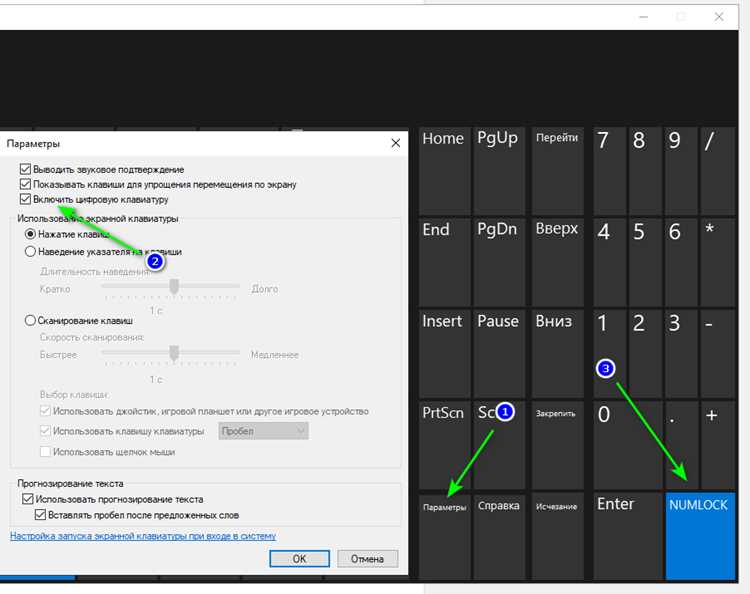Tap the numpad 7 key
The width and height of the screenshot is (750, 594).
609,170
